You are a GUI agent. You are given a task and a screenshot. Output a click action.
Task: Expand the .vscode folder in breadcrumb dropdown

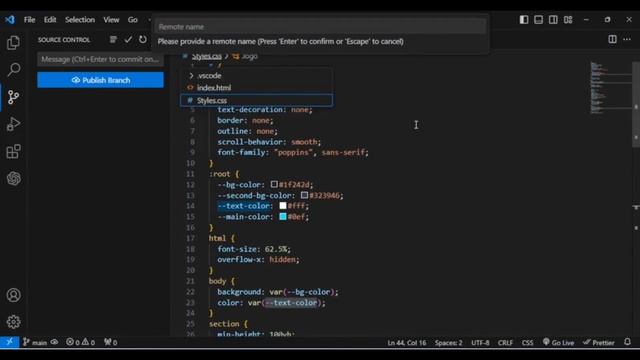coord(257,76)
